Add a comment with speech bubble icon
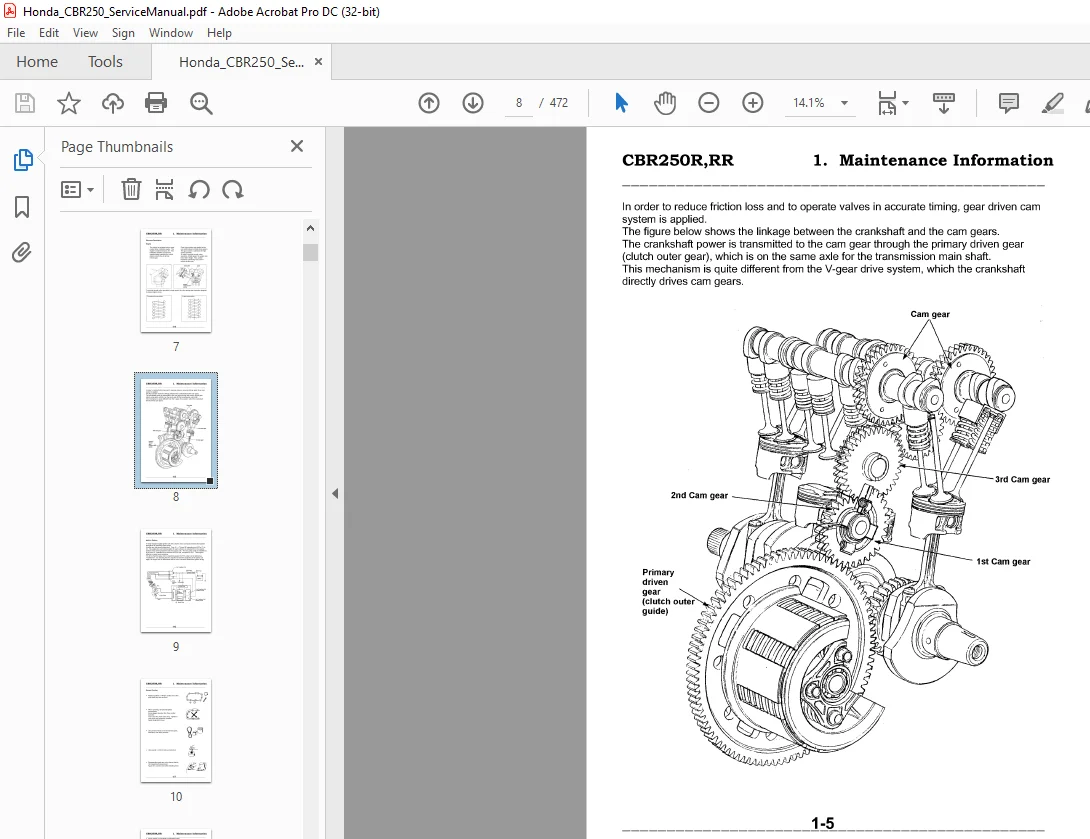The width and height of the screenshot is (1090, 839). coord(1009,103)
